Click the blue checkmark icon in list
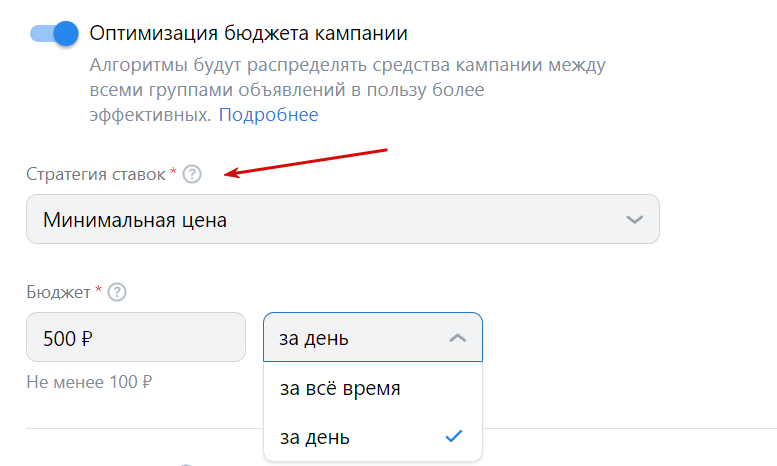This screenshot has width=777, height=466. coord(454,437)
